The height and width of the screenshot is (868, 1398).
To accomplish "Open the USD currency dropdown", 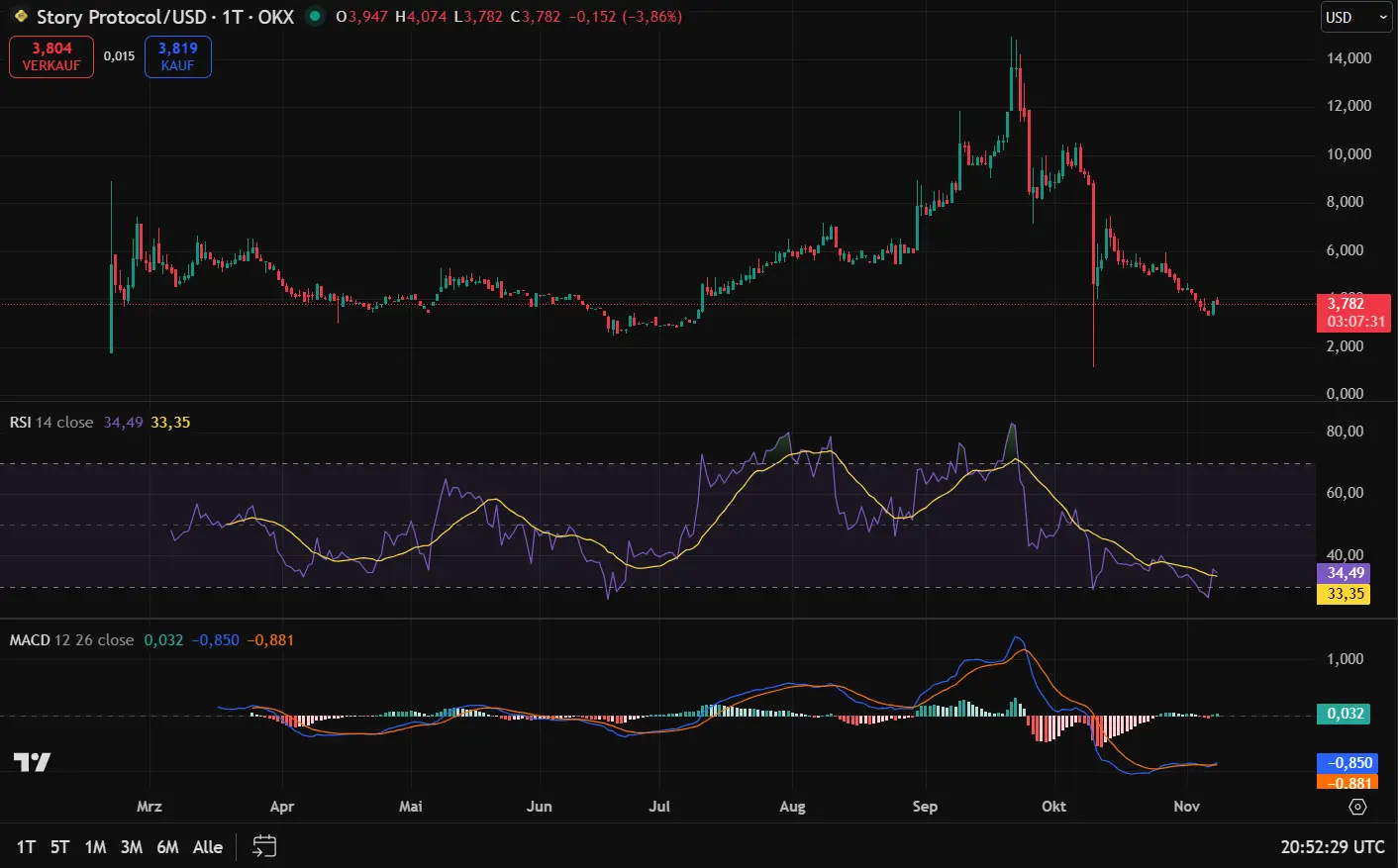I will 1355,17.
